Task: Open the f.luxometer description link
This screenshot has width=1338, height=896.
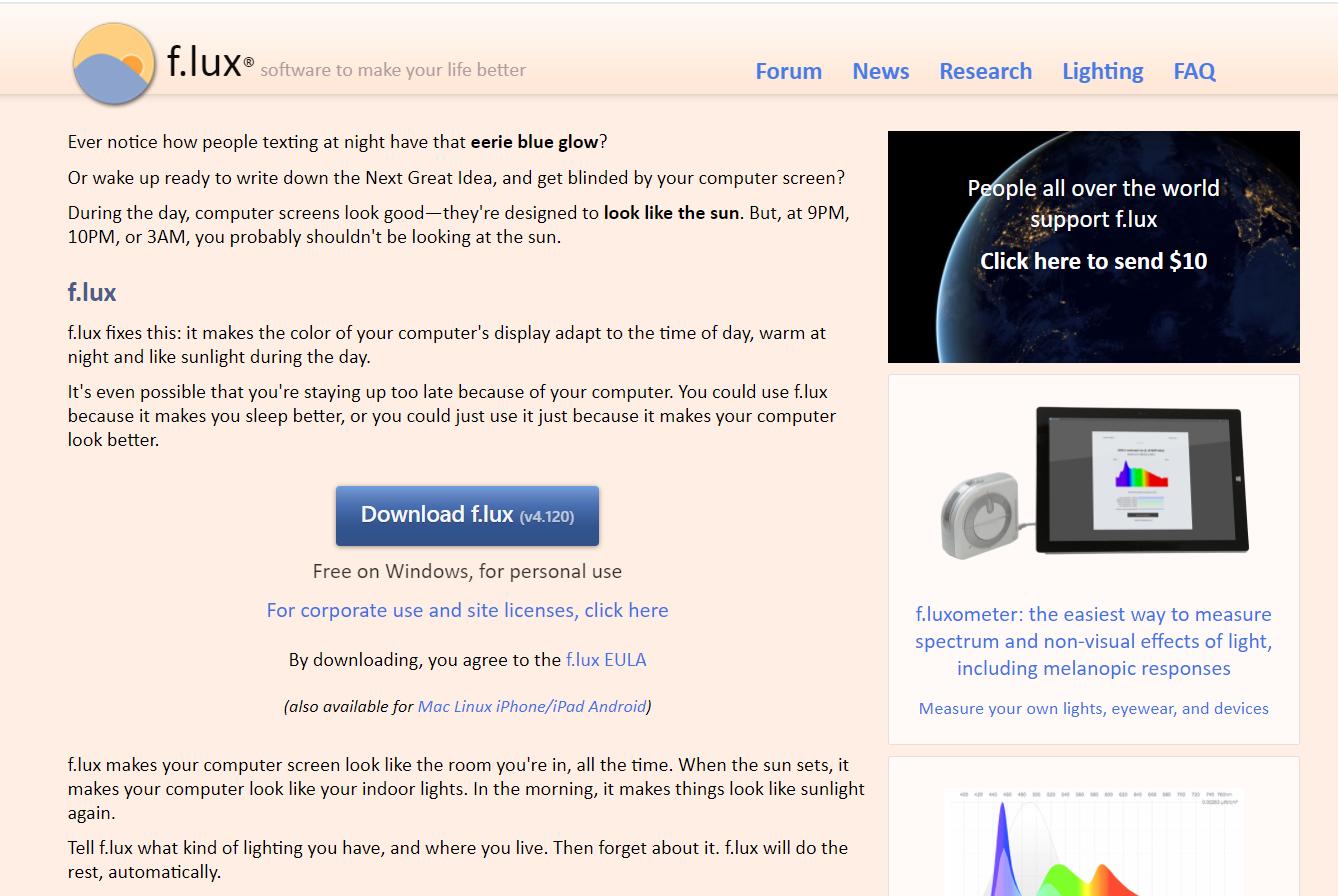Action: pos(1093,641)
